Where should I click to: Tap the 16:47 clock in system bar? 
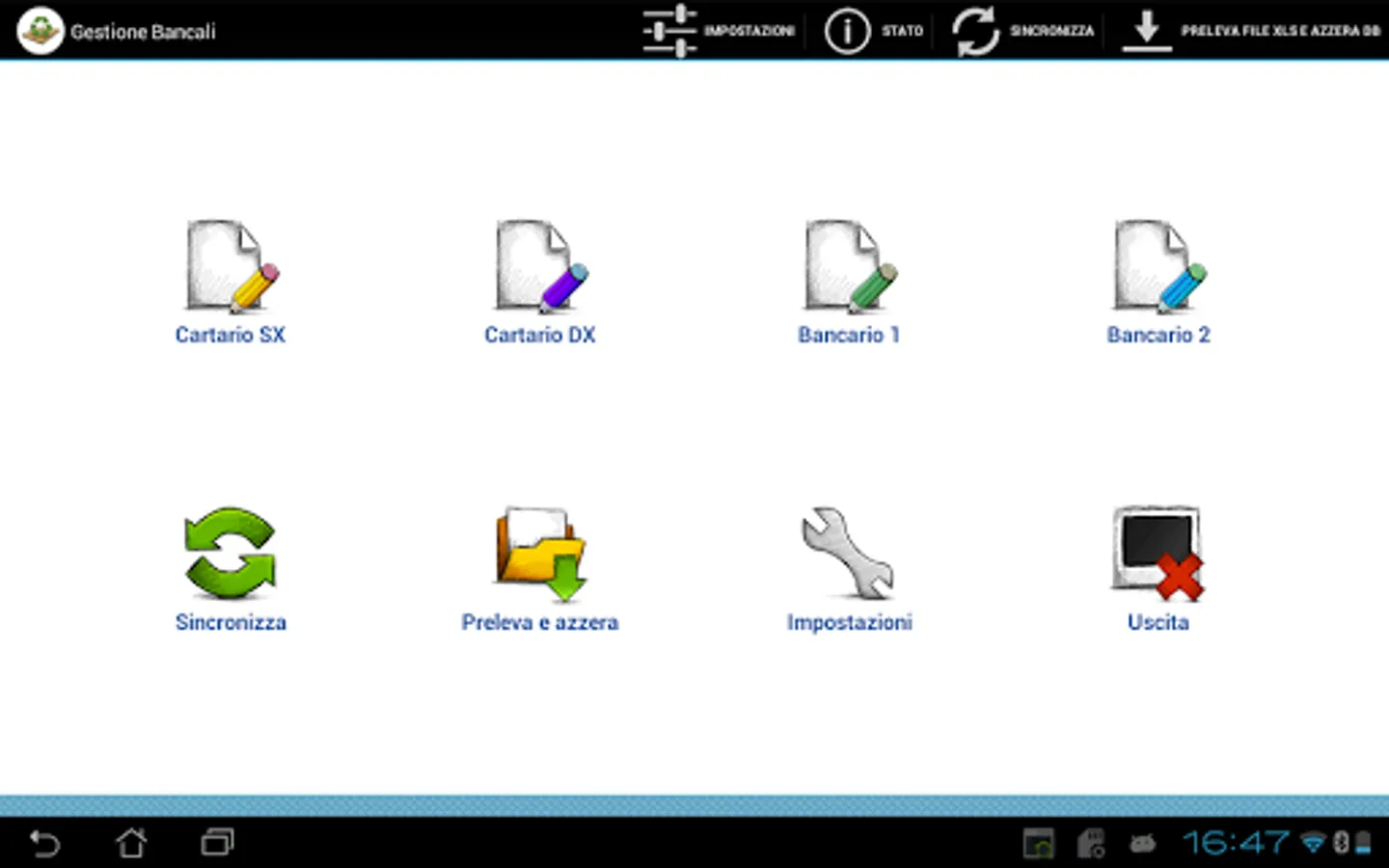point(1236,844)
